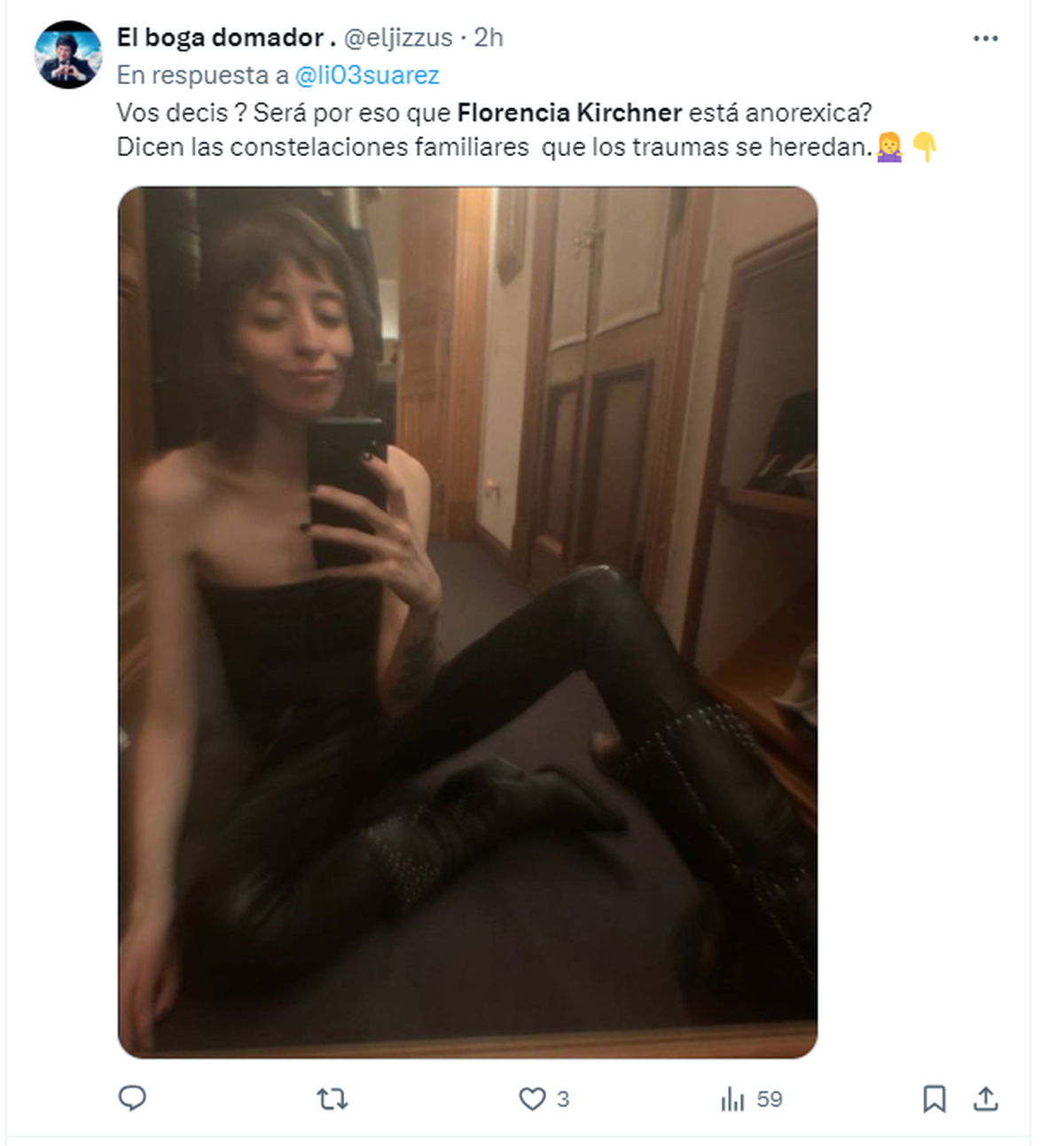Click the En respuesta a label
The width and height of the screenshot is (1064, 1146).
203,75
